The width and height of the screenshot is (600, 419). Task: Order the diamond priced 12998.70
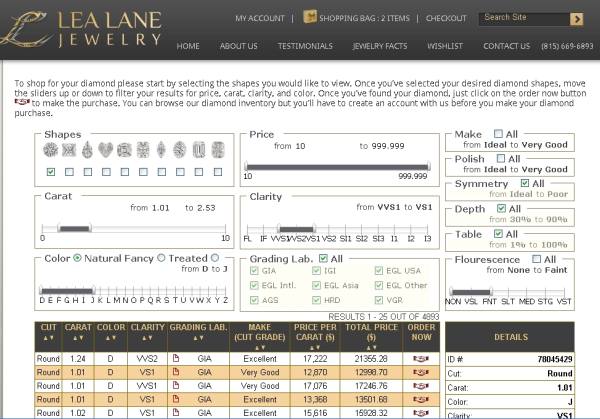tap(421, 372)
